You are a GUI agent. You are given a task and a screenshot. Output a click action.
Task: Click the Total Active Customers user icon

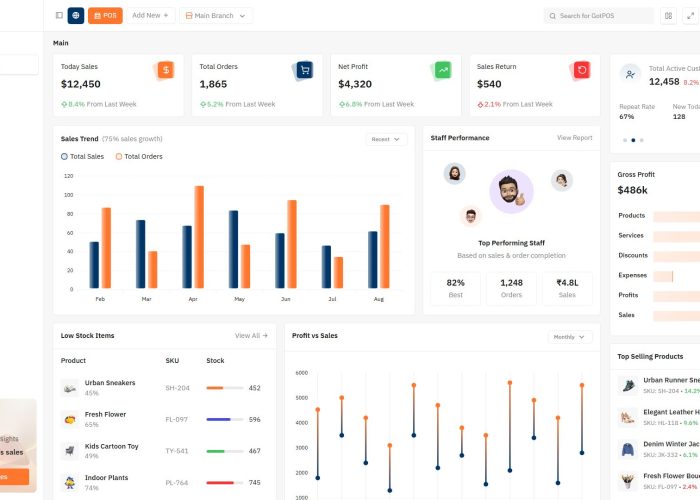[630, 74]
